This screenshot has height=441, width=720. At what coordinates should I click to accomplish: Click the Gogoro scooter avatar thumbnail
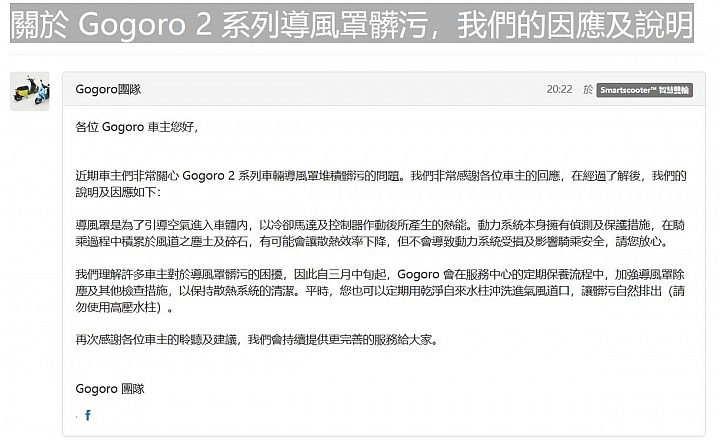click(x=30, y=91)
